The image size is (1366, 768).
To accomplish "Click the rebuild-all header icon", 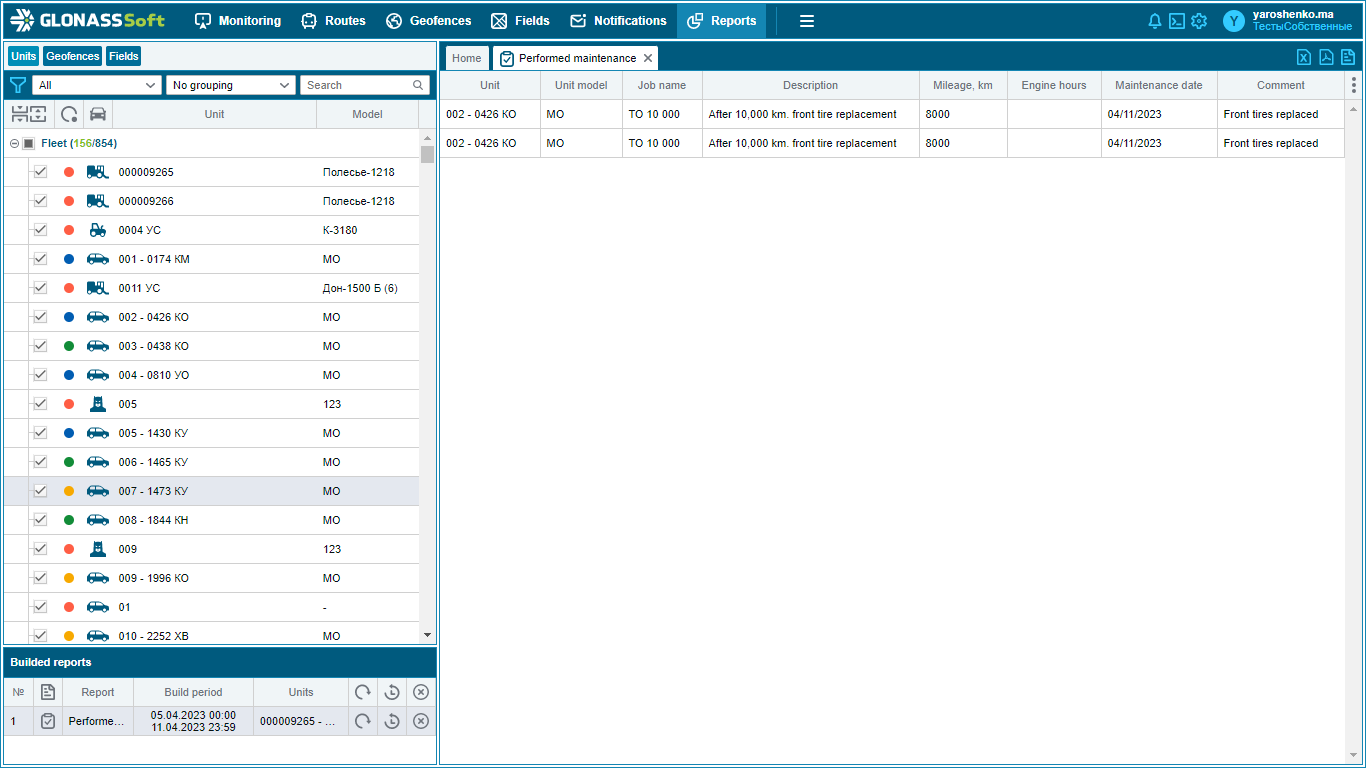I will 363,692.
